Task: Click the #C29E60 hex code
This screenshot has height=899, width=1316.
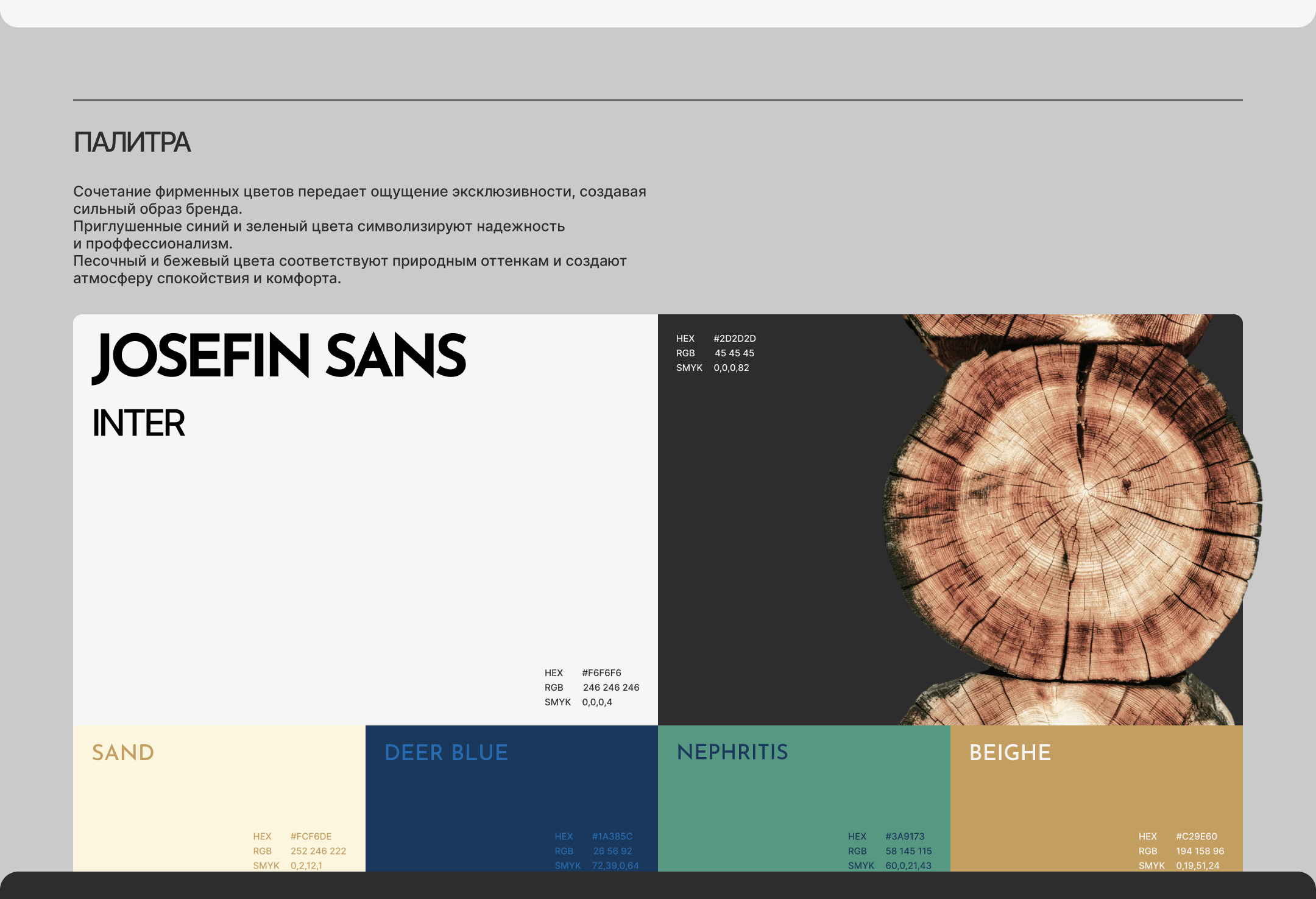Action: [x=1196, y=837]
